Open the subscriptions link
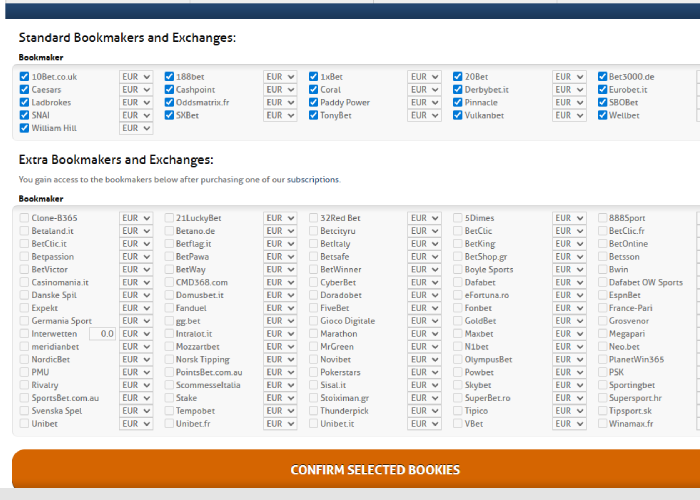Screen dimensions: 700x500 [312, 179]
